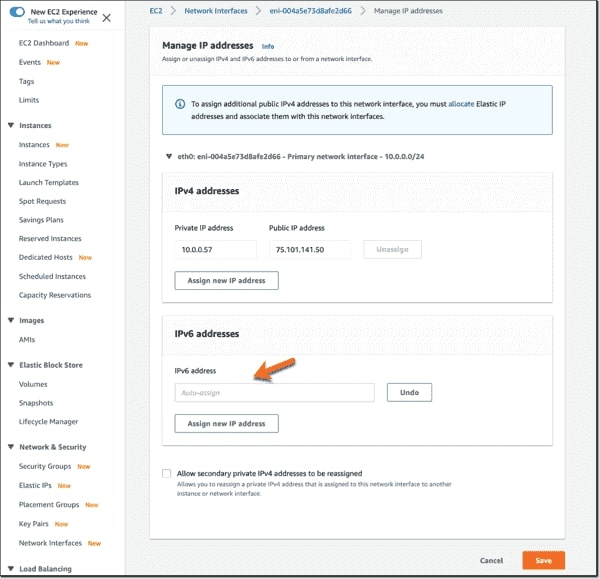This screenshot has height=579, width=600.
Task: Expand the Load Balancing section
Action: [10, 569]
